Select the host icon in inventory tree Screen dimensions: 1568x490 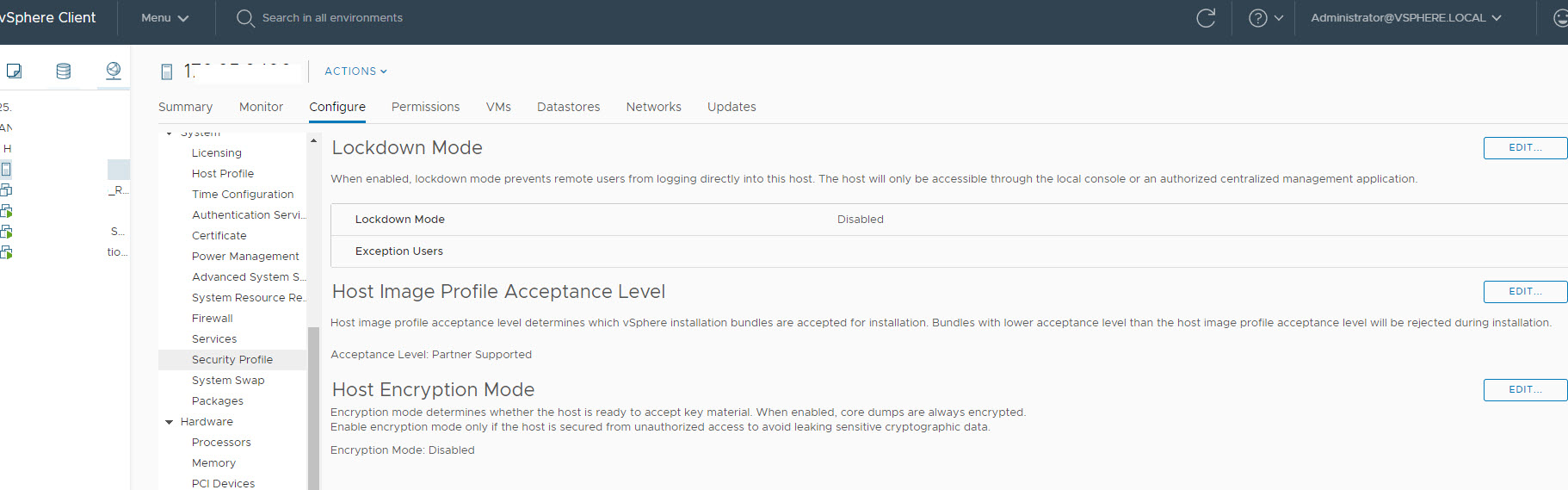coord(6,169)
